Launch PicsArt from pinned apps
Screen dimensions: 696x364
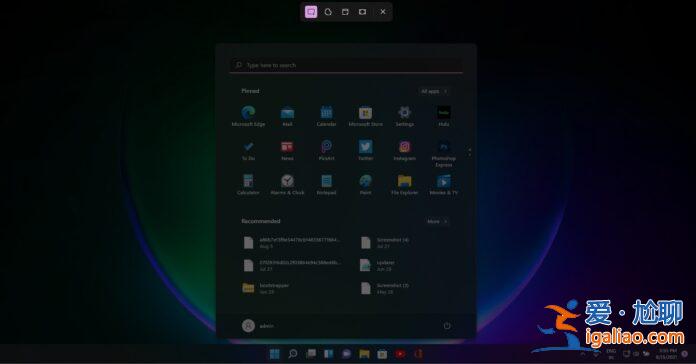pyautogui.click(x=327, y=150)
